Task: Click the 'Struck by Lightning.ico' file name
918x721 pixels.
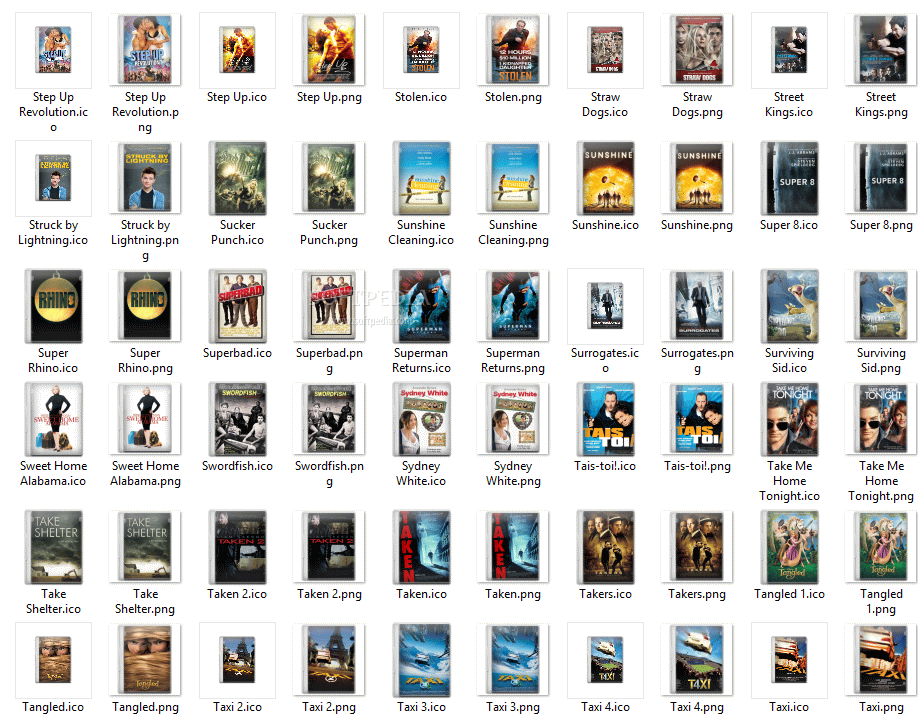Action: [53, 232]
